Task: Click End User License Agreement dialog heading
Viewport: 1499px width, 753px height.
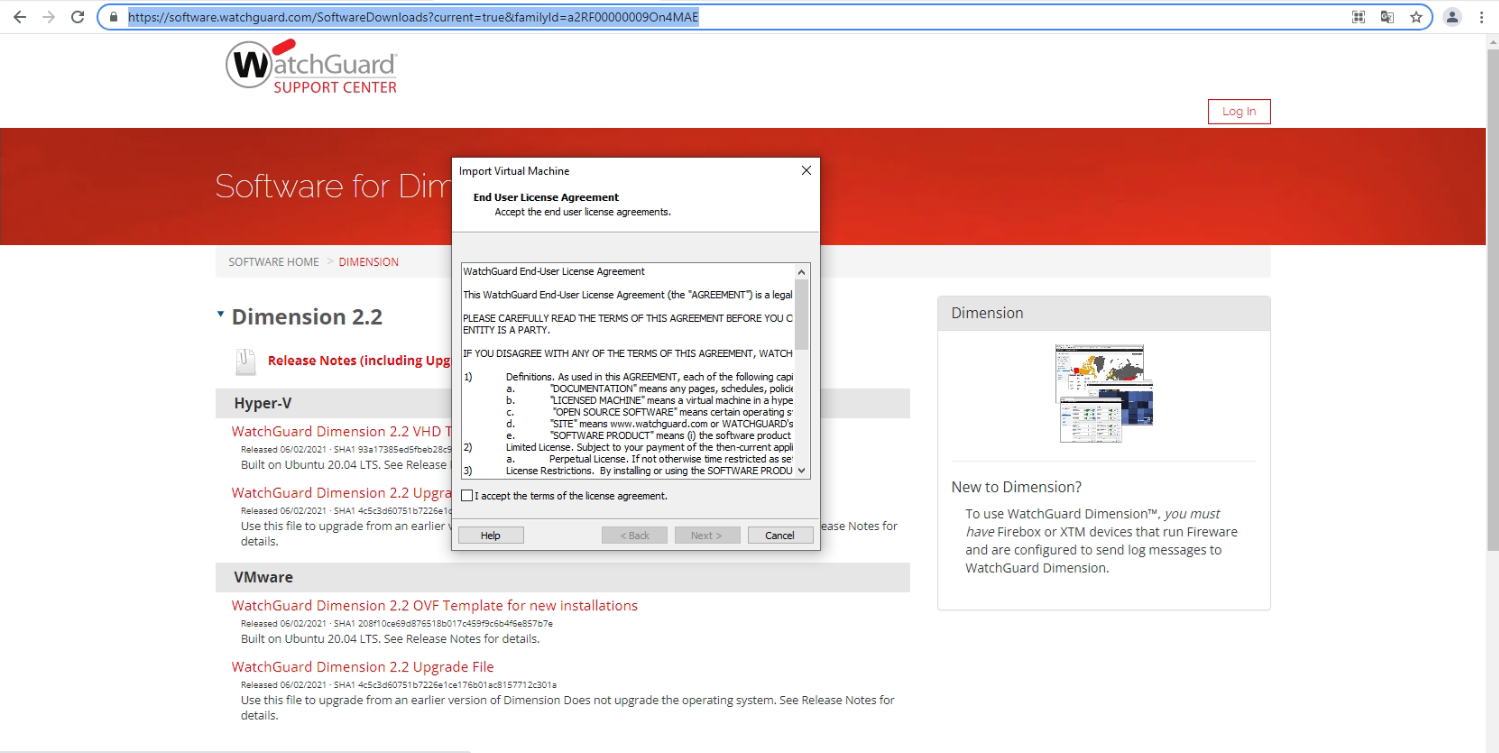Action: (546, 197)
